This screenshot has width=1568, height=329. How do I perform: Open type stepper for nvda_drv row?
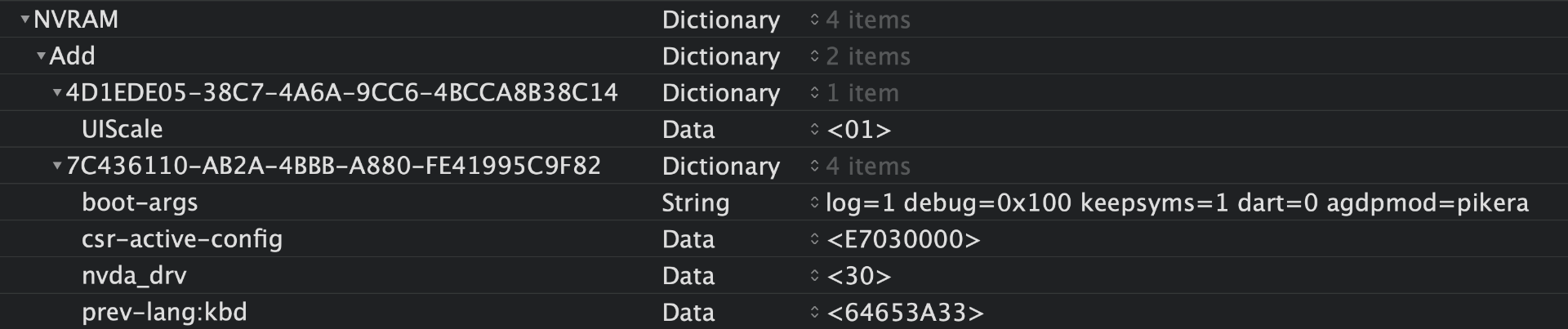pyautogui.click(x=814, y=276)
